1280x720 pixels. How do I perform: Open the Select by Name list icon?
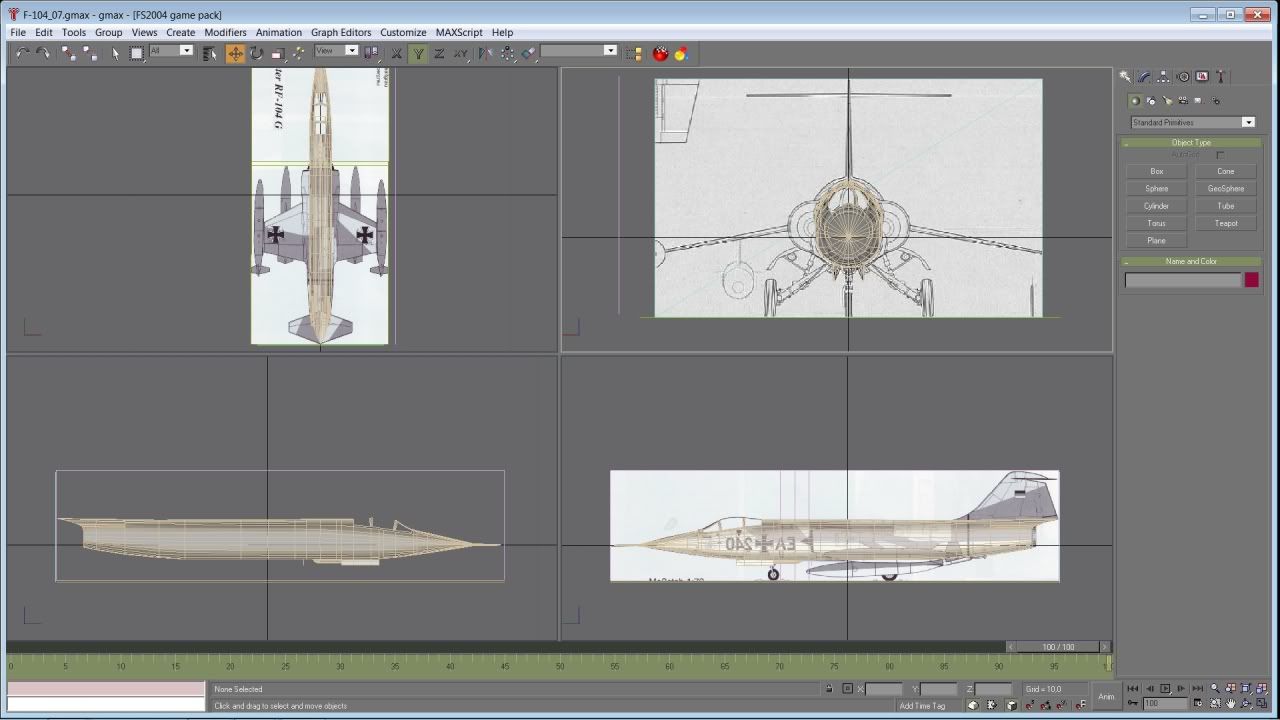tap(210, 53)
